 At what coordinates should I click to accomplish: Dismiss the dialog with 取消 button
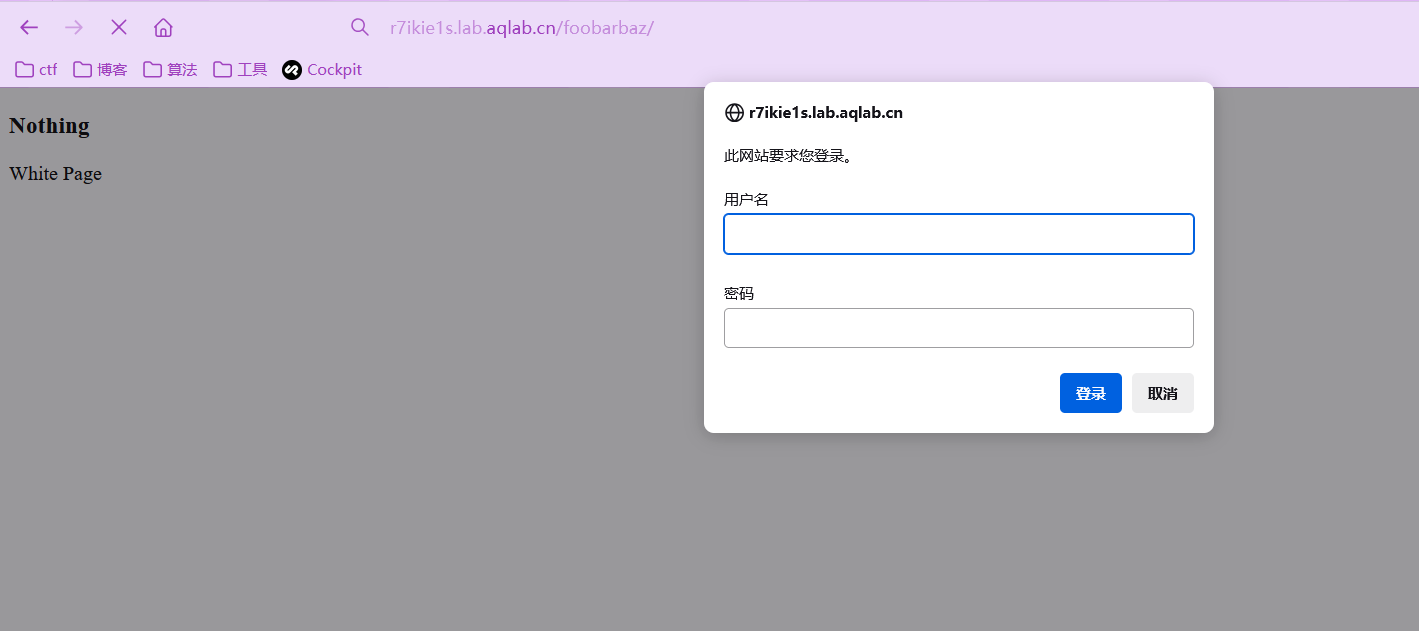tap(1162, 393)
